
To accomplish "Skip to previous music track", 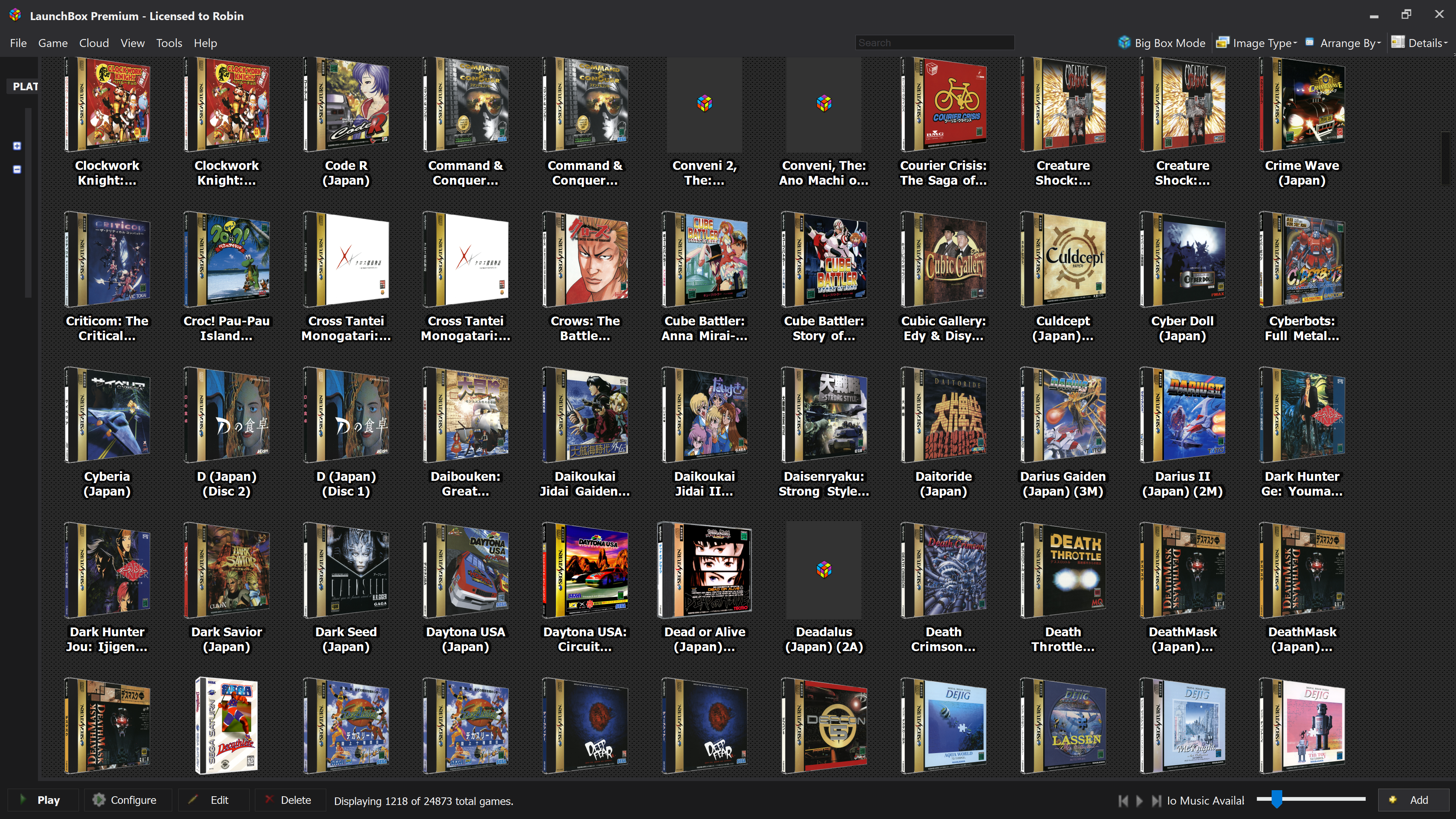I will tap(1123, 800).
